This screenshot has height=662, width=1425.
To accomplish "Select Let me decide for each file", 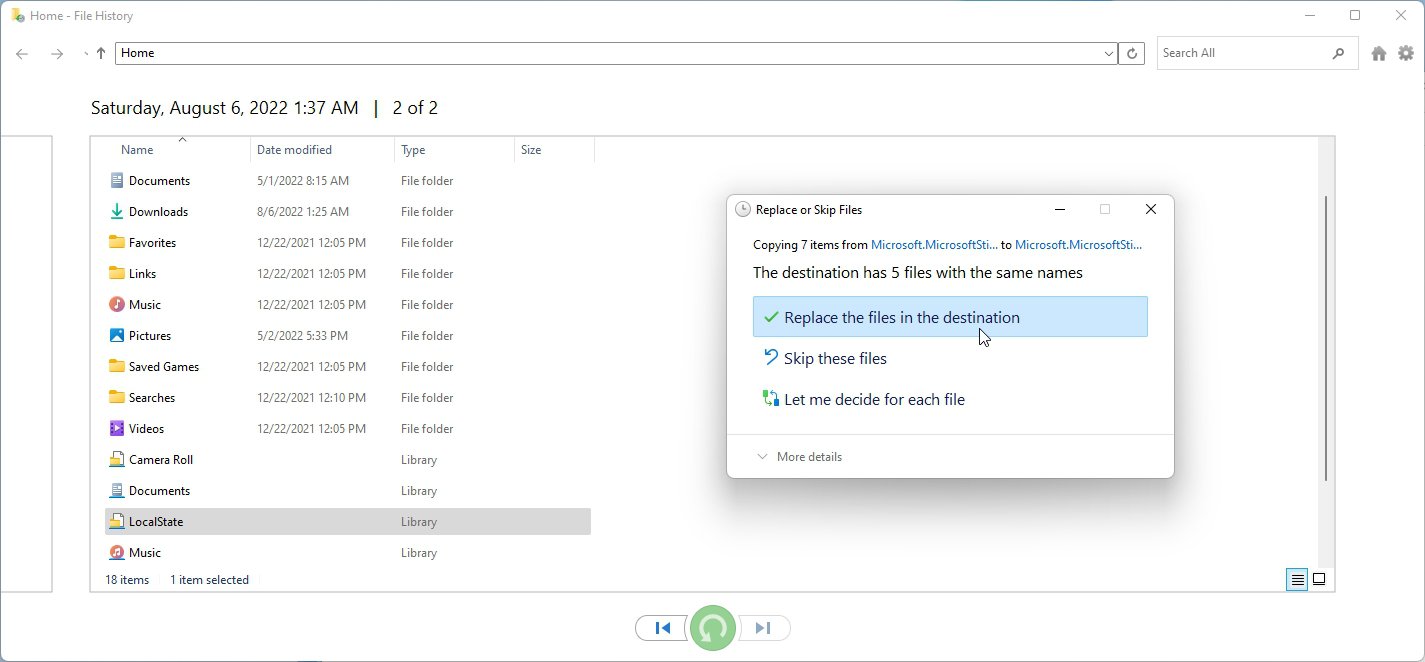I will 874,399.
